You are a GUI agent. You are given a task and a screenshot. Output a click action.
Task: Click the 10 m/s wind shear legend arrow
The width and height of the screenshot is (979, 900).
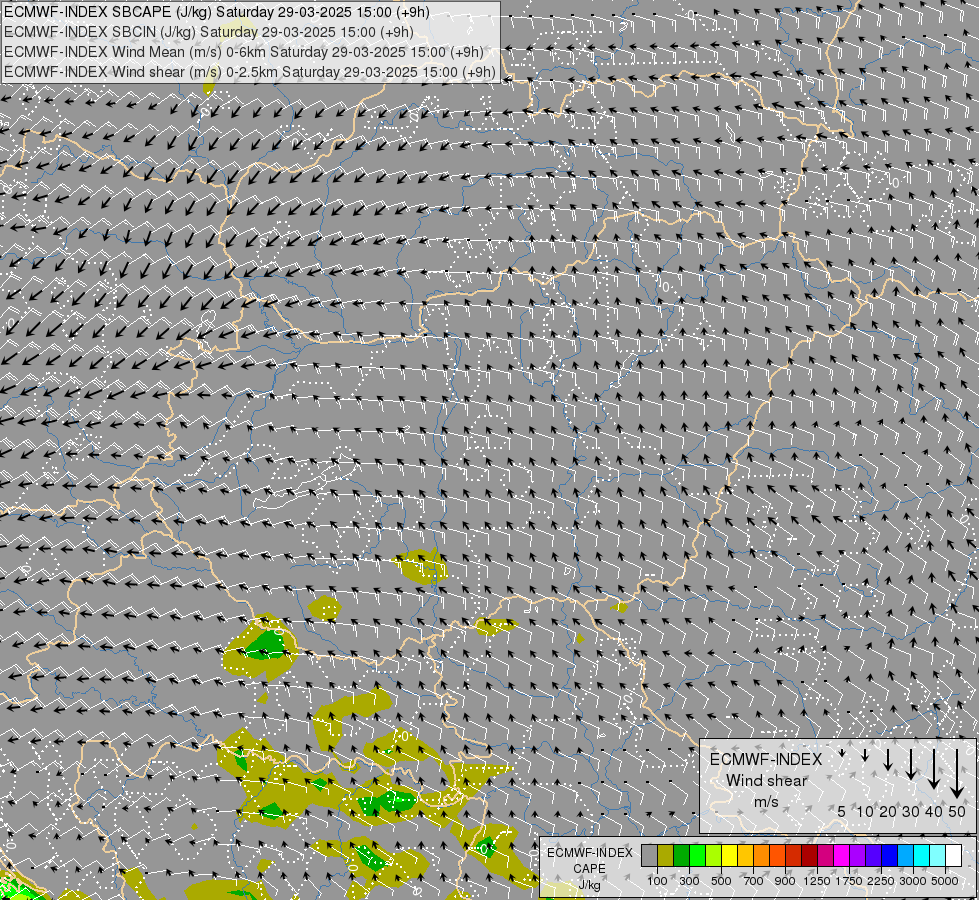pyautogui.click(x=865, y=755)
